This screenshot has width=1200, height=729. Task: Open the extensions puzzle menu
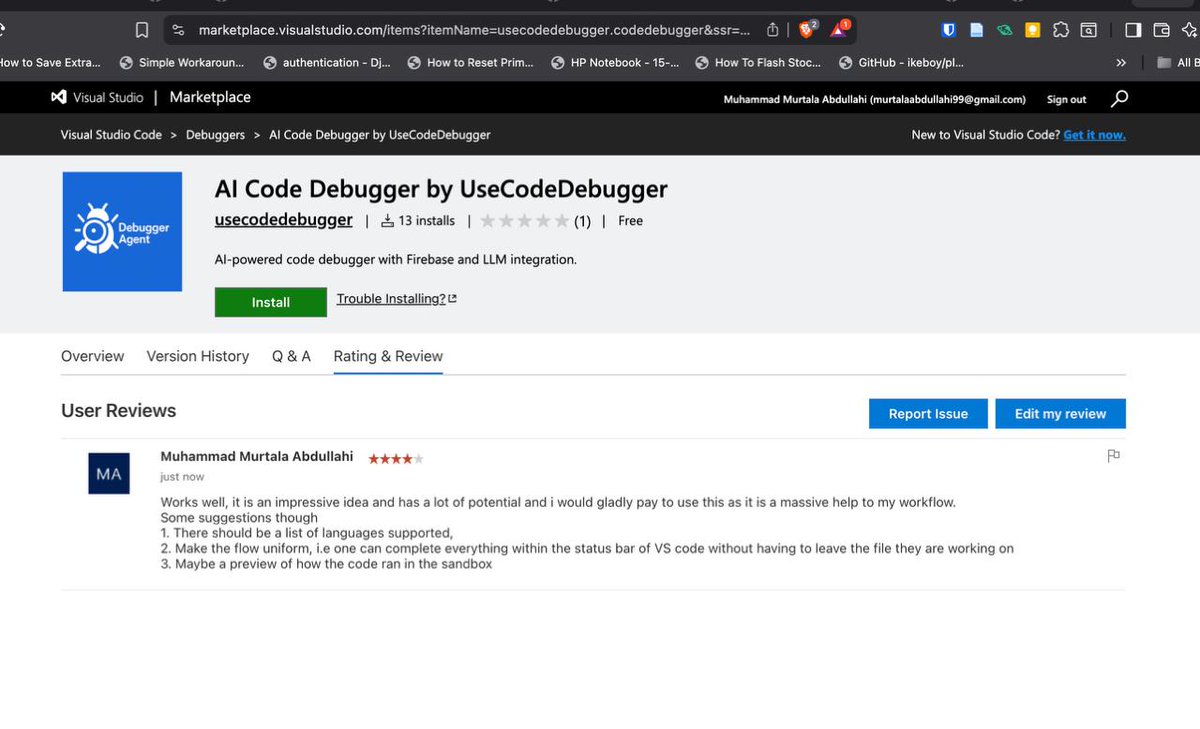click(1061, 30)
